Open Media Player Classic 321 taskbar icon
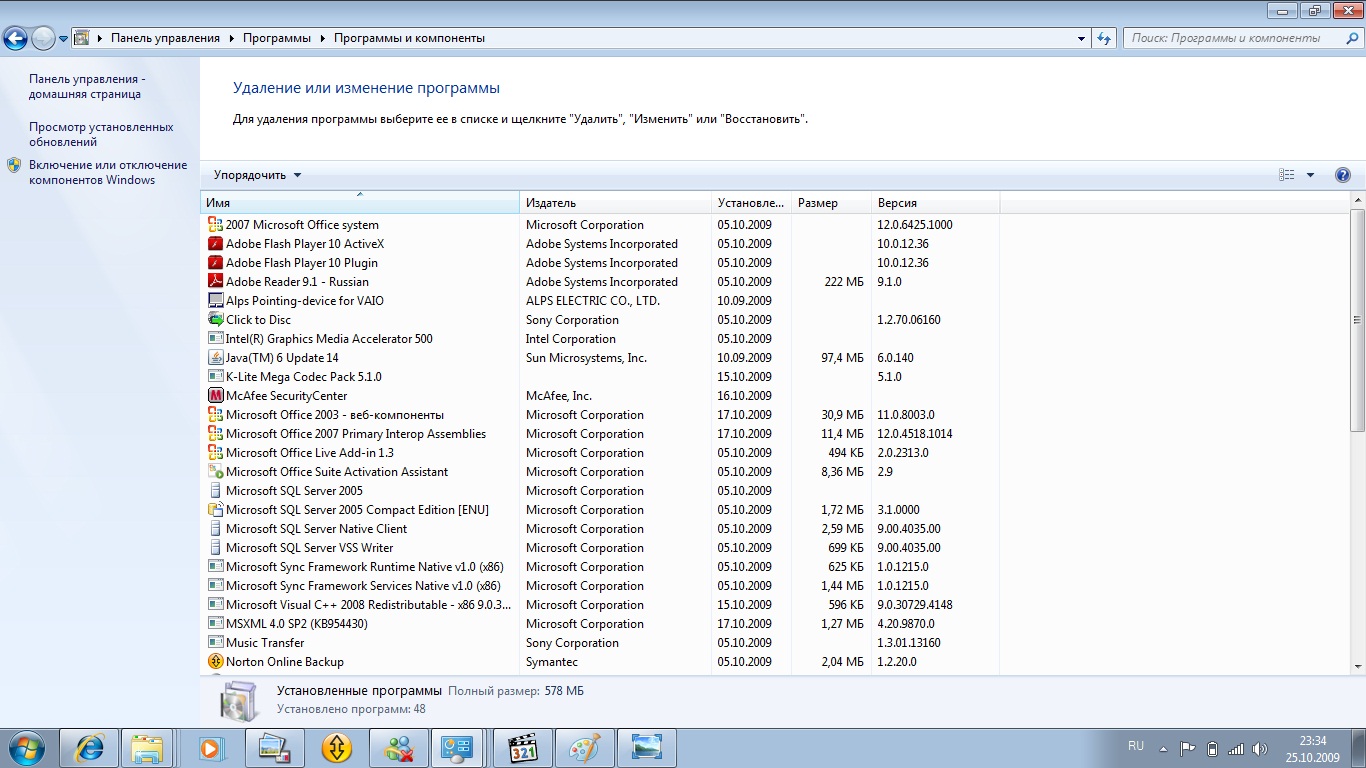 [x=523, y=748]
